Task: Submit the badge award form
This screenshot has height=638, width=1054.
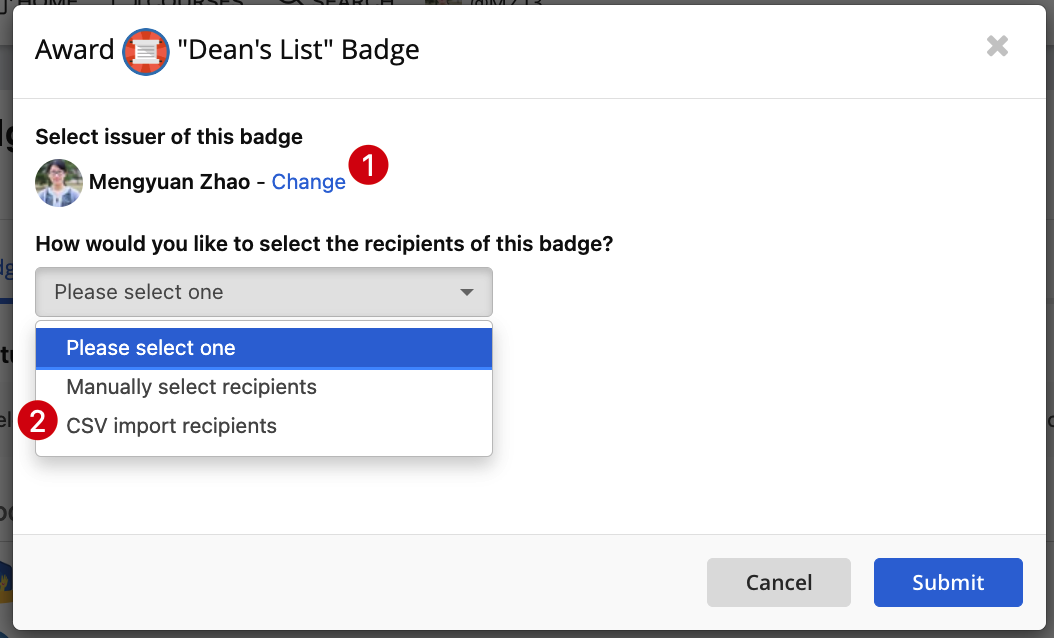Action: 948,582
